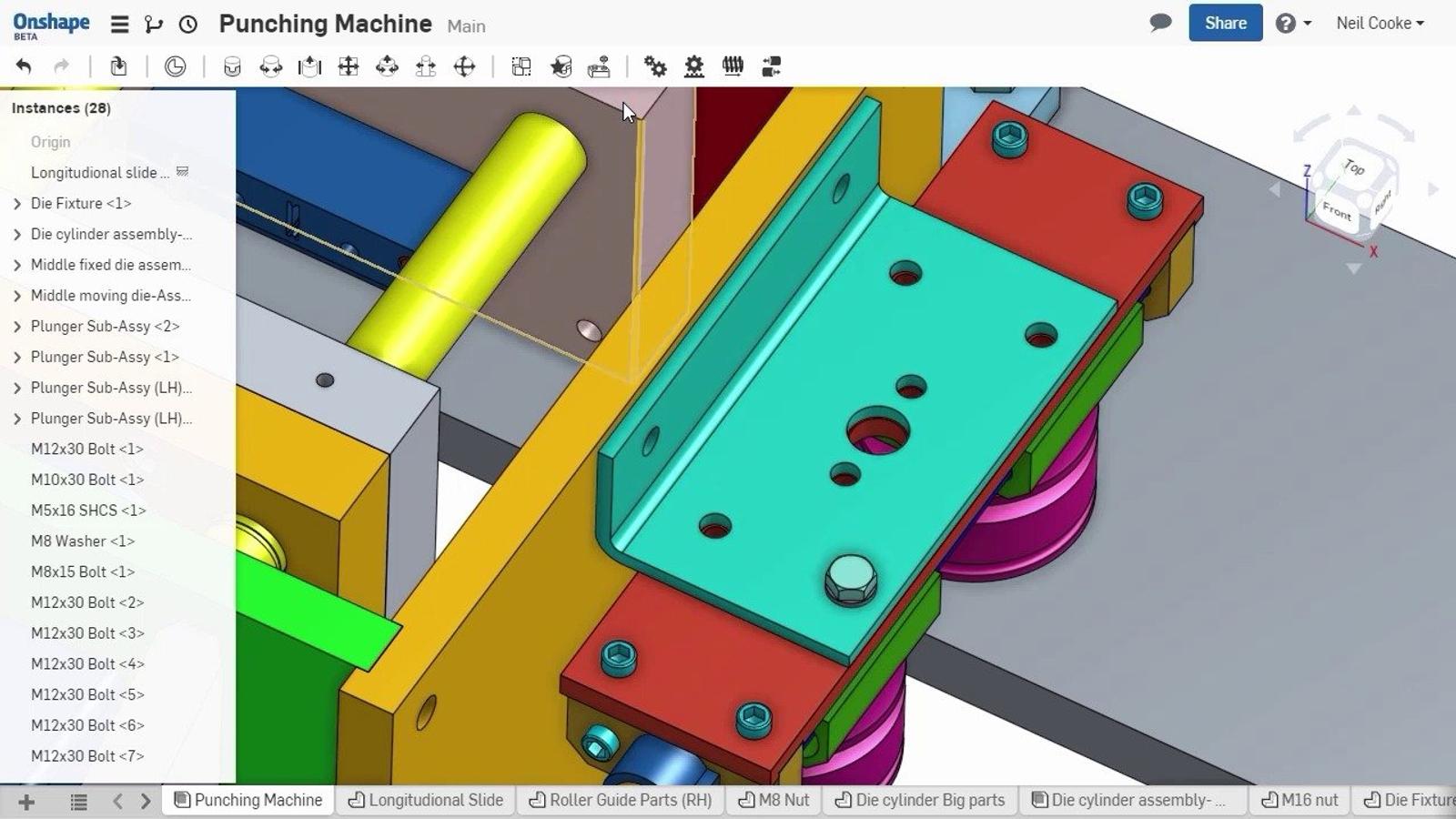Click the Undo arrow in toolbar
The height and width of the screenshot is (819, 1456).
(x=24, y=66)
